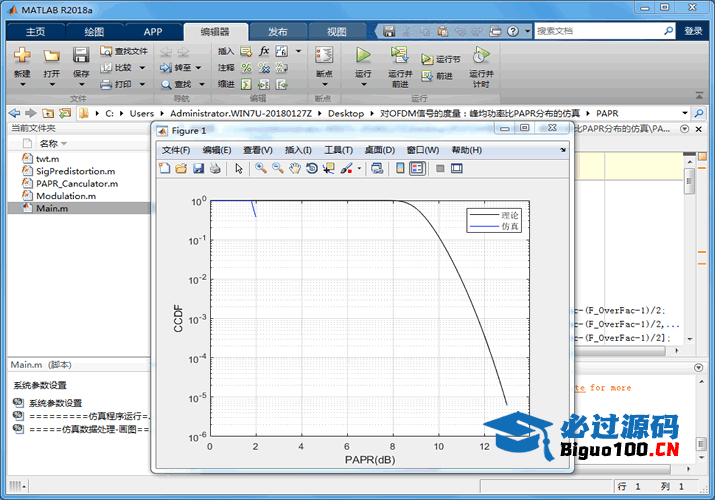Switch to the 发布 ribbon tab
This screenshot has height=500, width=715.
(x=276, y=32)
